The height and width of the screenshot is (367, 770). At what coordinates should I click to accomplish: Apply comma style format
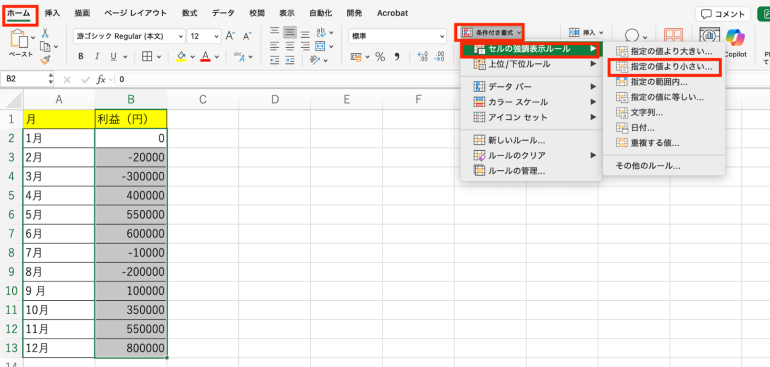(x=397, y=56)
